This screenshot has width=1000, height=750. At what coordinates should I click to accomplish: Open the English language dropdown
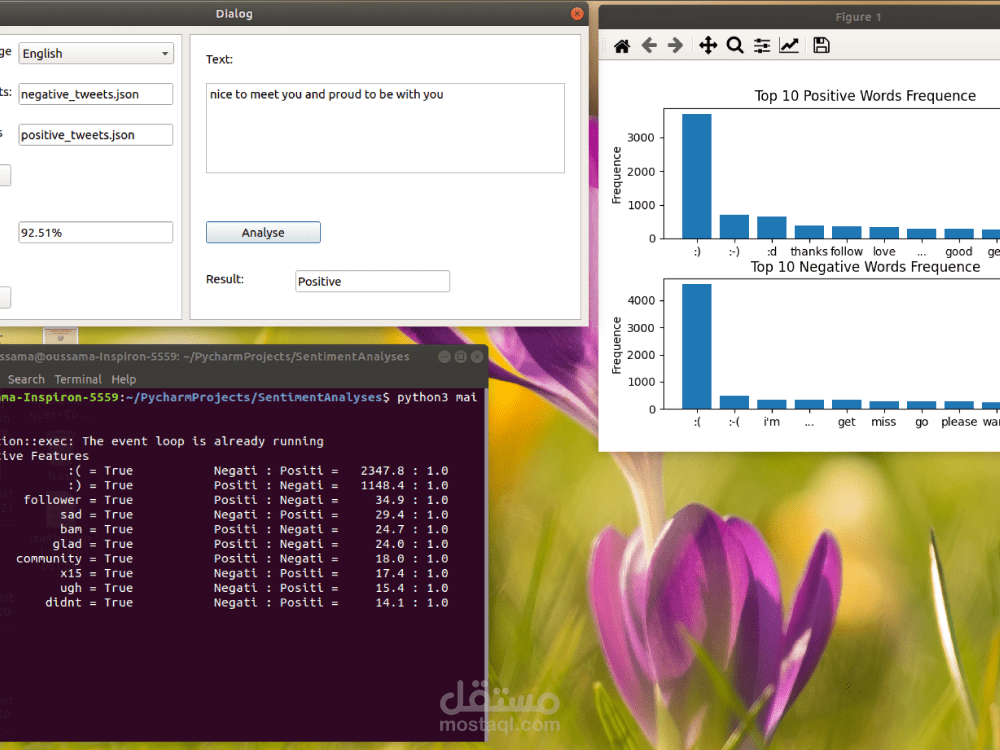[95, 52]
